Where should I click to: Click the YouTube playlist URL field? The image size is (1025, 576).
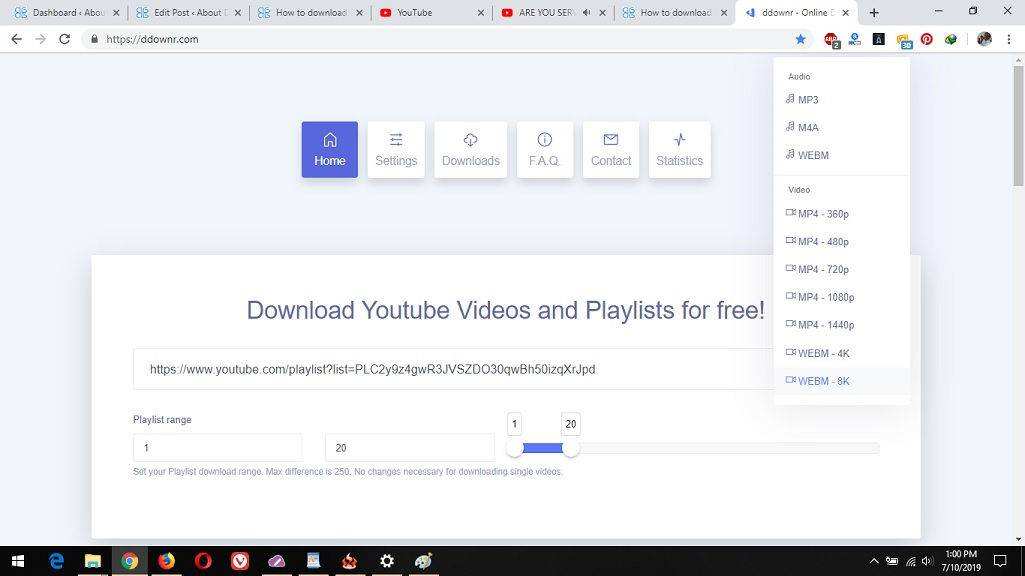(x=454, y=369)
